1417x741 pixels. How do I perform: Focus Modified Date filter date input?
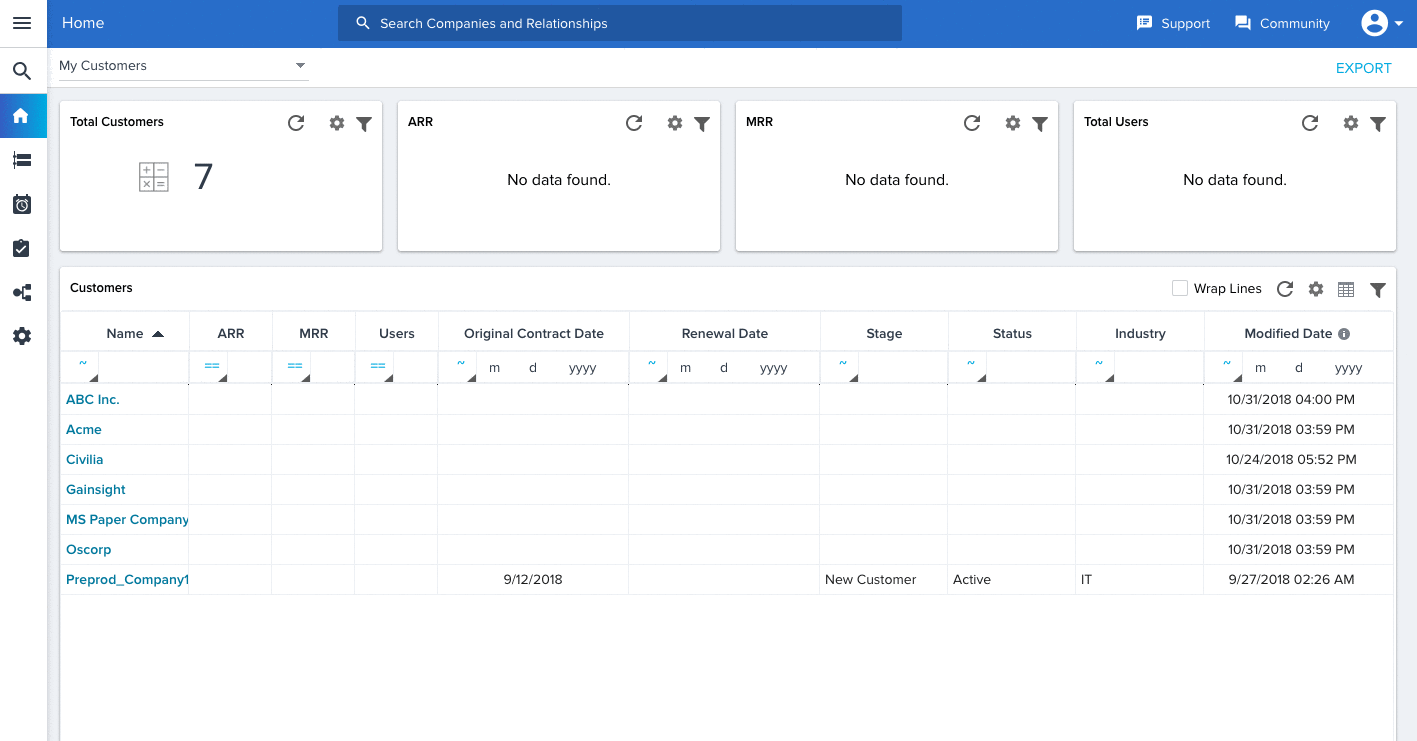pos(1317,367)
